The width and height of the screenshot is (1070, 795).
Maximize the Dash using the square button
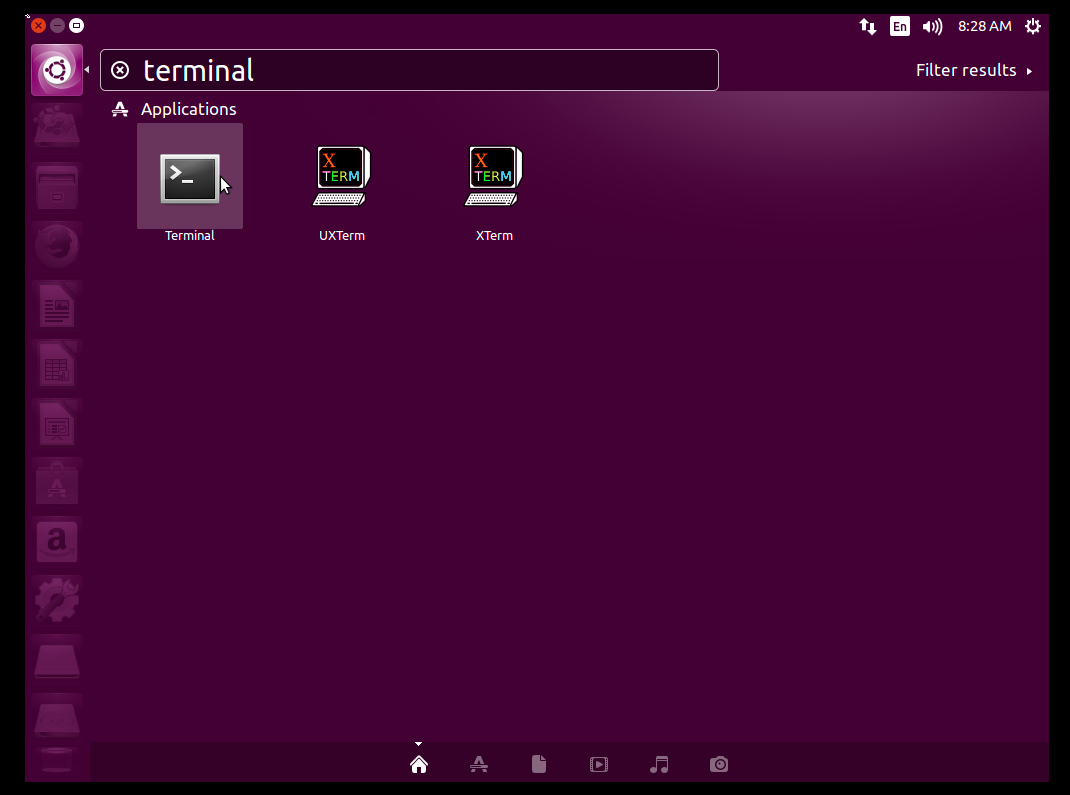click(76, 26)
